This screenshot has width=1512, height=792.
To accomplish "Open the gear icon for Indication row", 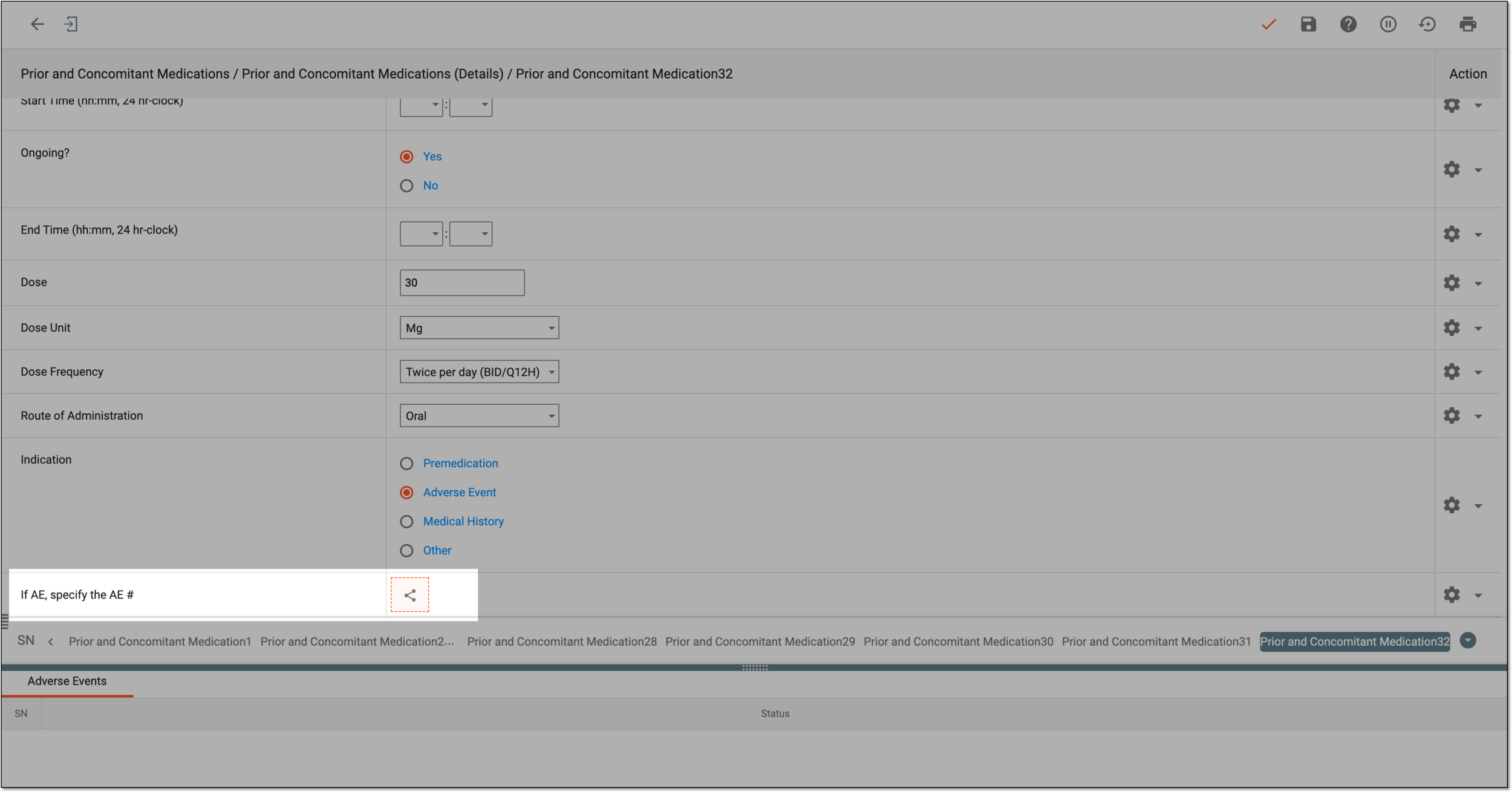I will click(1452, 505).
